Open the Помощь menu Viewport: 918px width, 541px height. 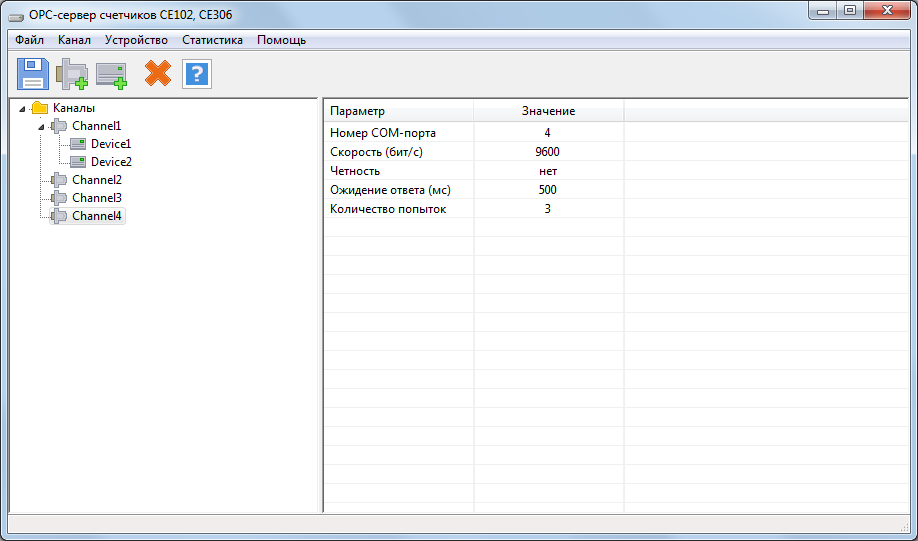pos(282,40)
